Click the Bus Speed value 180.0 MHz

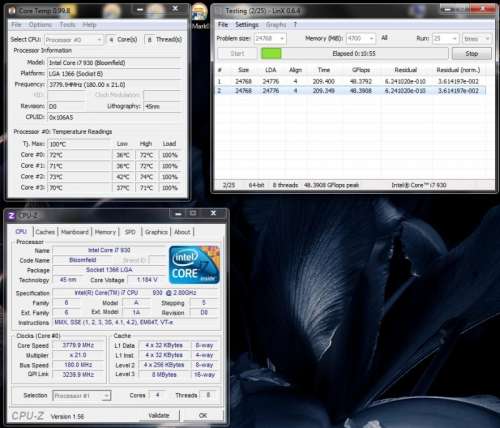78,365
